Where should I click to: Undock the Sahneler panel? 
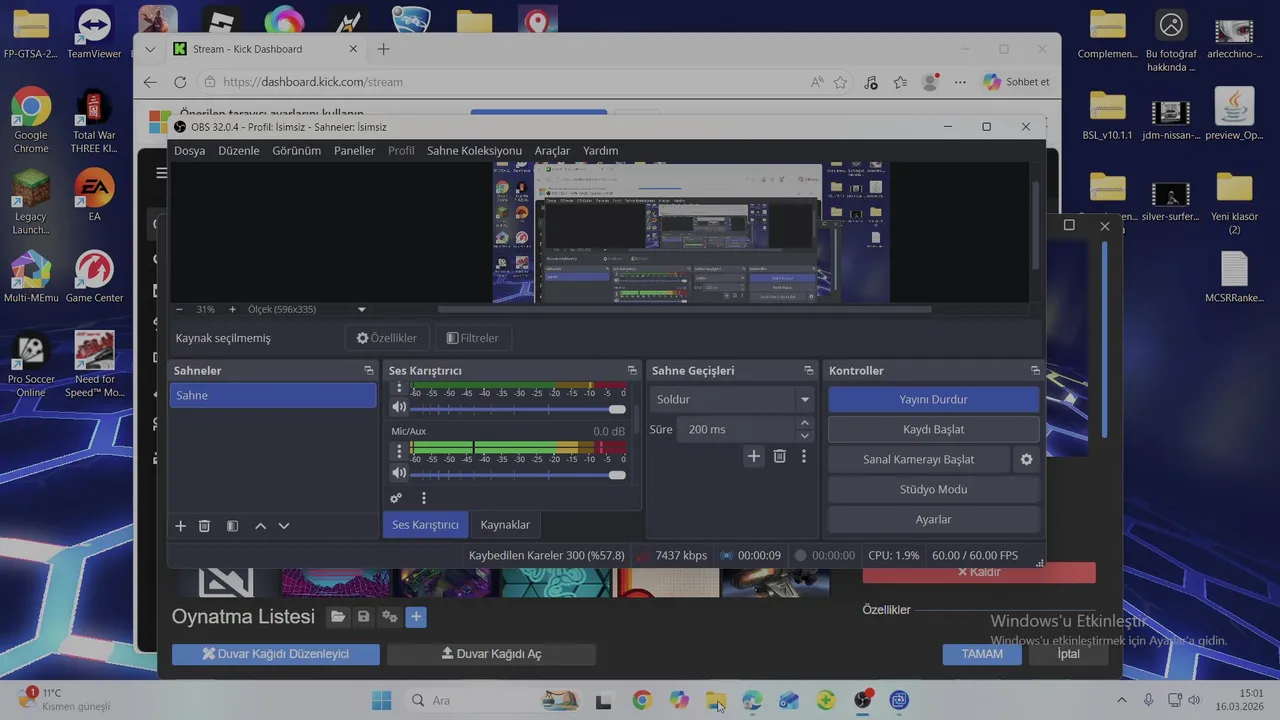369,371
